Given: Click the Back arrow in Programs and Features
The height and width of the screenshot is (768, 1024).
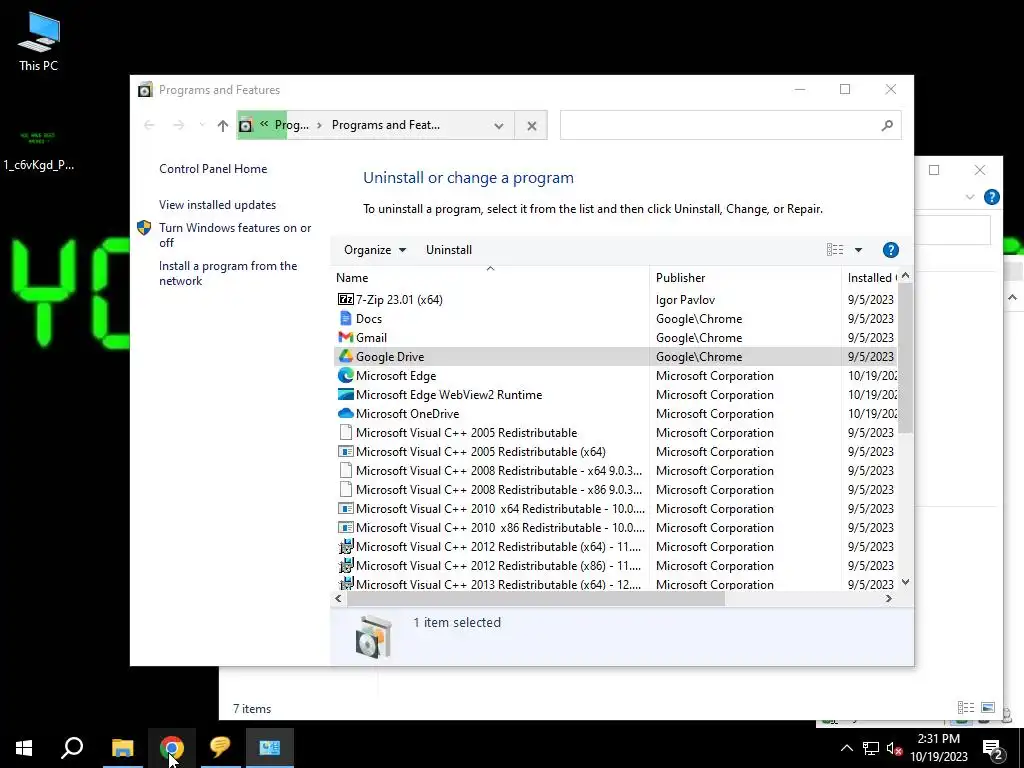Looking at the screenshot, I should click(x=149, y=125).
